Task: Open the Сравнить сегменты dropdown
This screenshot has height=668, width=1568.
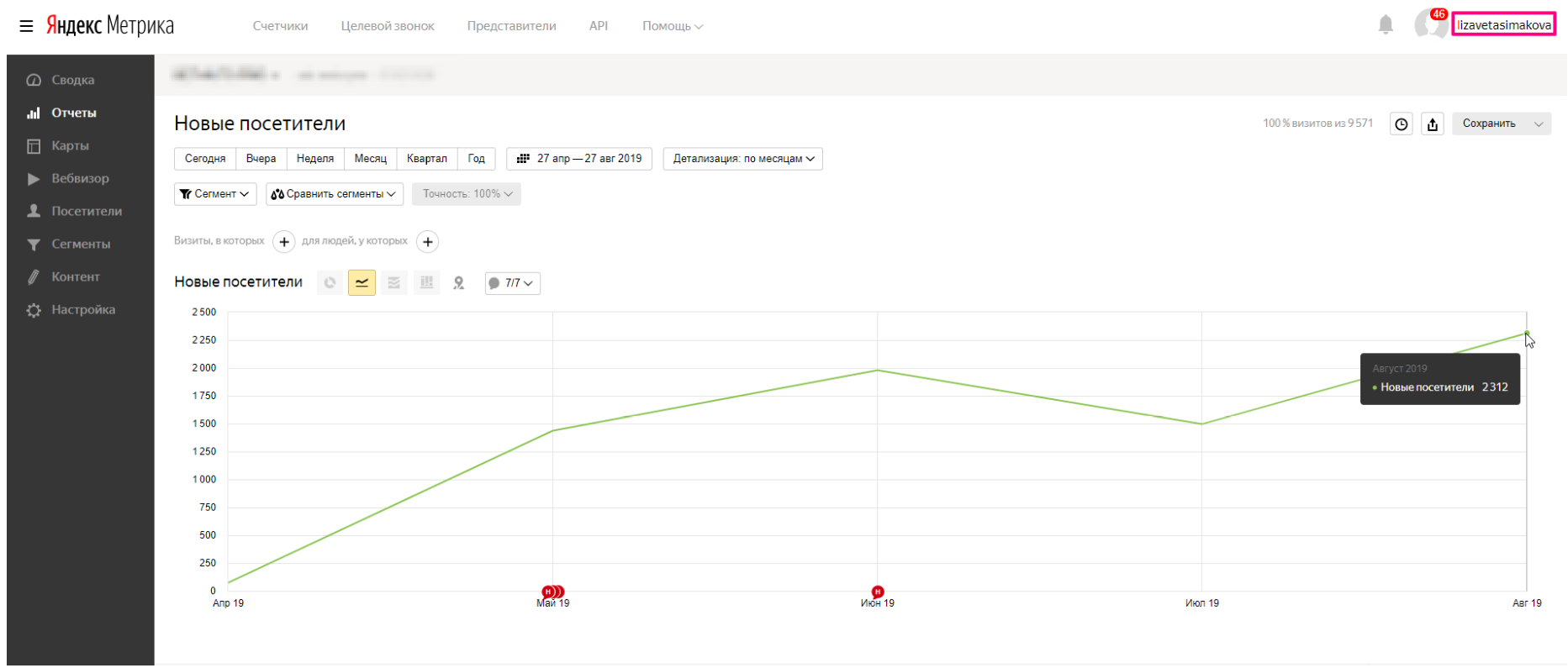Action: click(x=335, y=194)
